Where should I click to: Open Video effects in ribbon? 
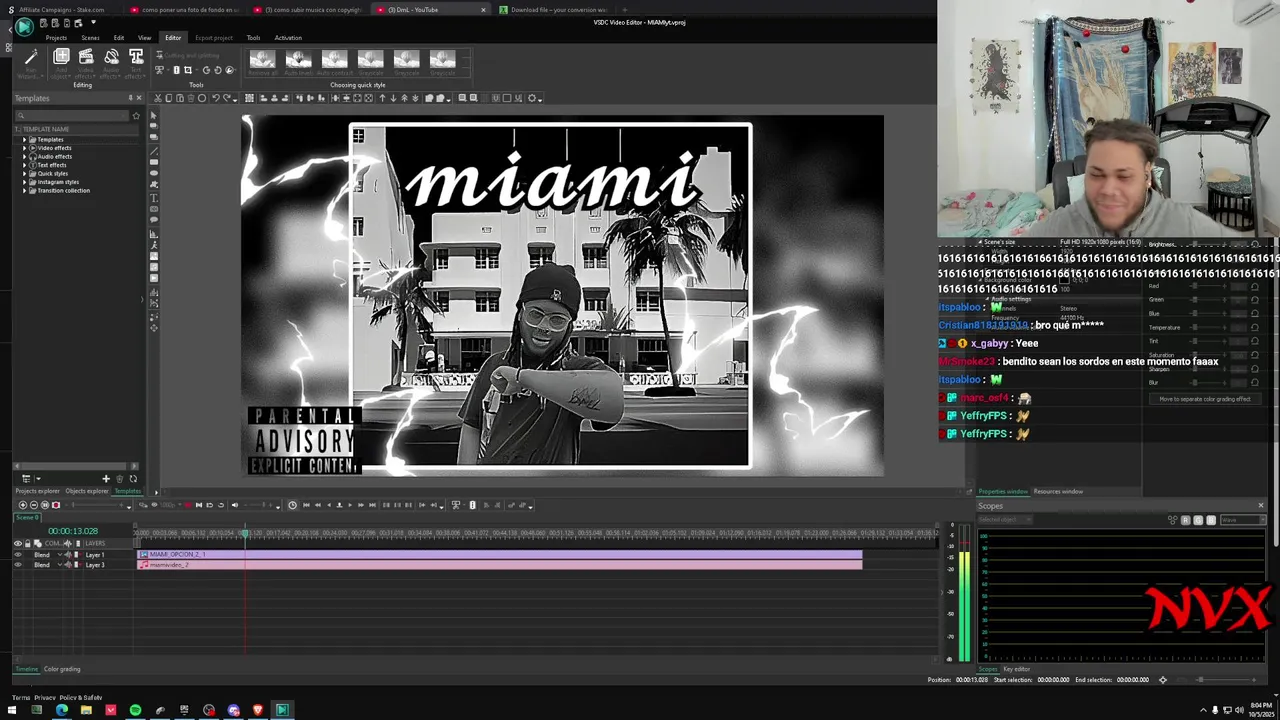86,62
